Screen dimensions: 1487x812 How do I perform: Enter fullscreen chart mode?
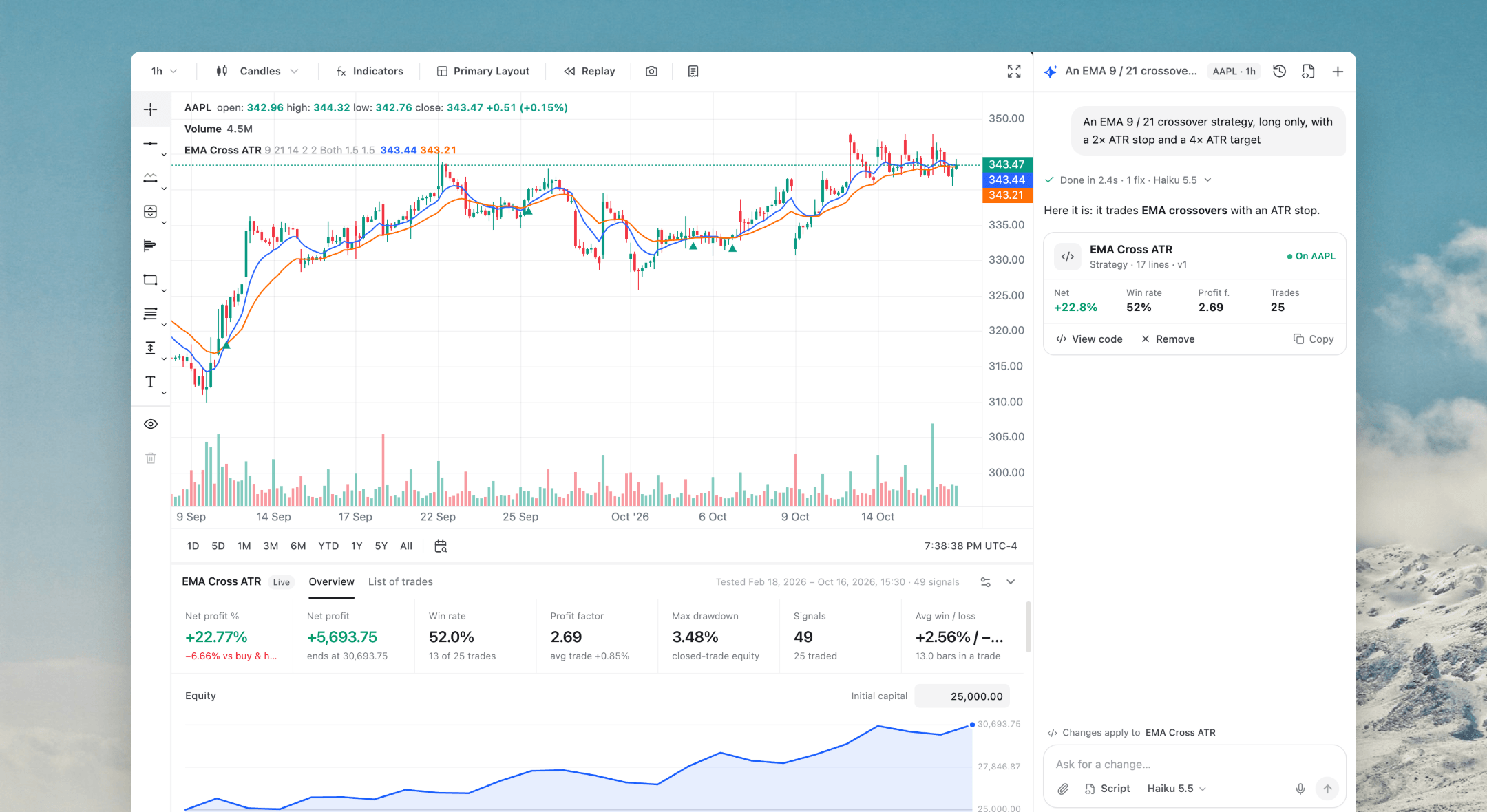1014,71
